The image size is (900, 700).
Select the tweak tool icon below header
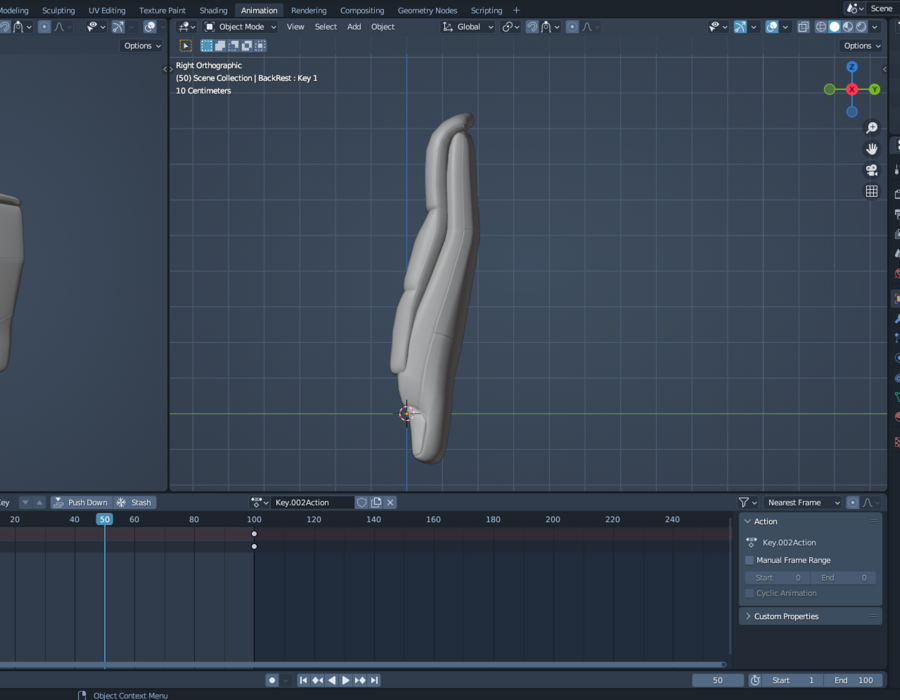(185, 45)
